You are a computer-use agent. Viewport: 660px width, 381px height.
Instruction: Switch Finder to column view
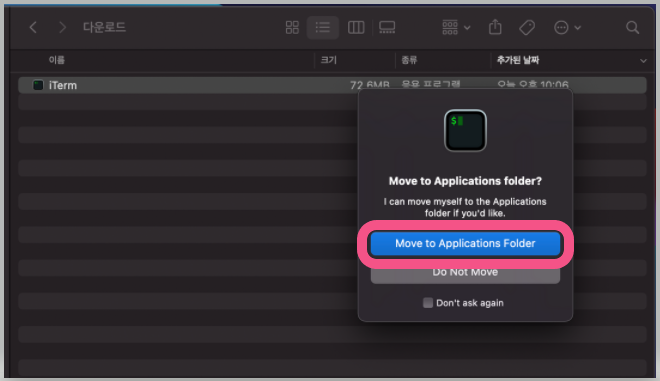[356, 28]
